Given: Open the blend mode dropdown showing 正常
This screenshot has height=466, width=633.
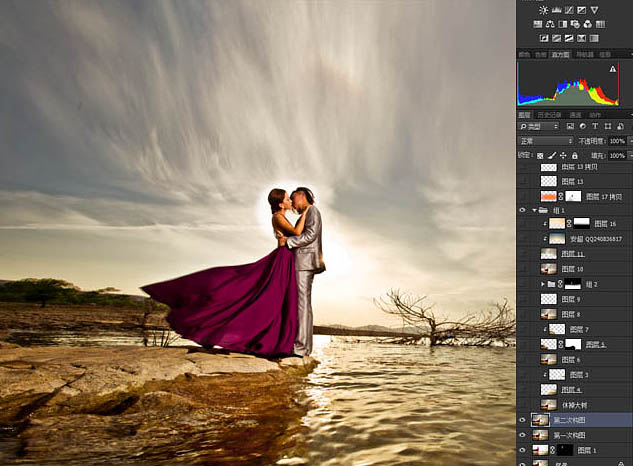Looking at the screenshot, I should pyautogui.click(x=546, y=141).
